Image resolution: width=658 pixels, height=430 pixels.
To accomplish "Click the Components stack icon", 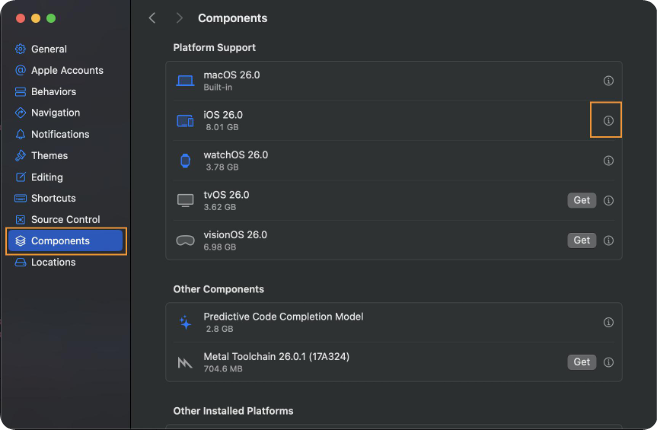I will (20, 241).
